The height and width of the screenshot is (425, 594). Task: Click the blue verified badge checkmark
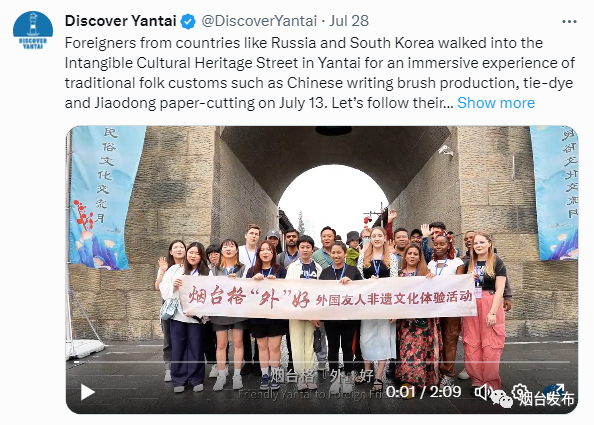(x=188, y=21)
